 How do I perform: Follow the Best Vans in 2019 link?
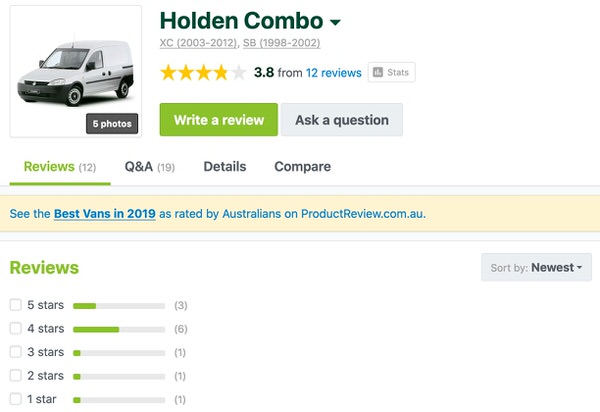[104, 213]
